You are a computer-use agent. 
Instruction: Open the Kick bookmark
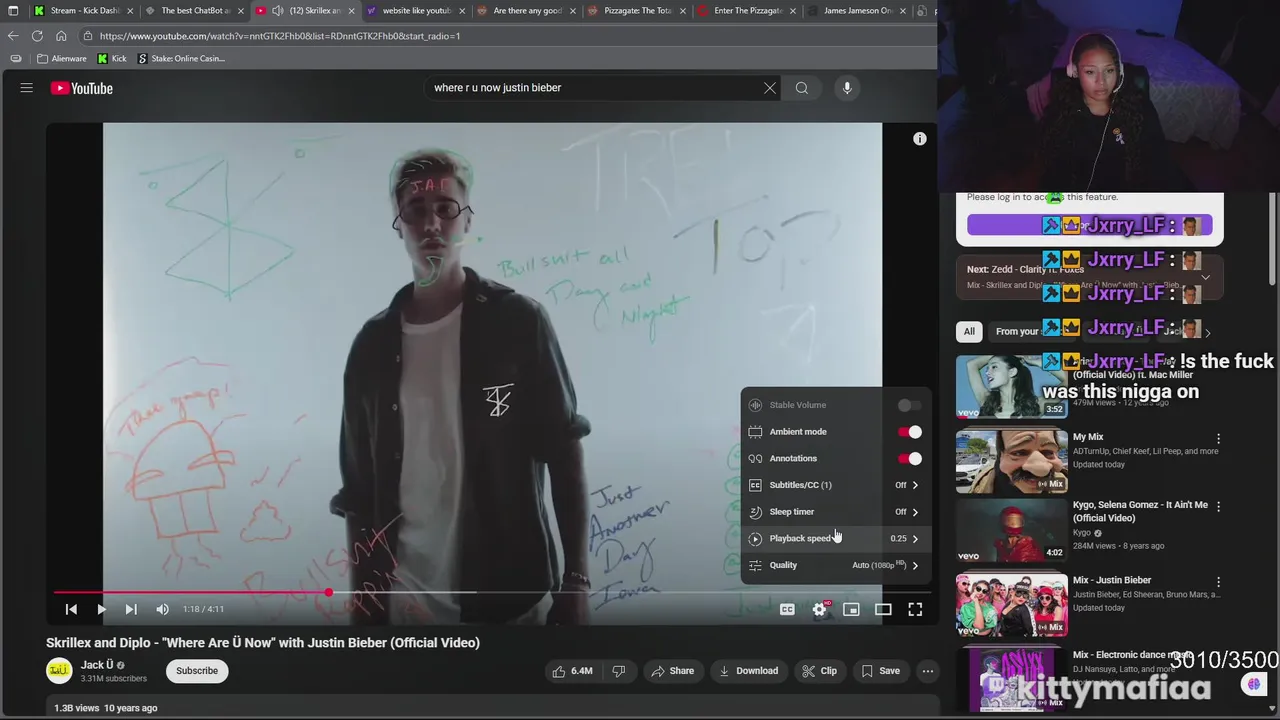pos(112,59)
